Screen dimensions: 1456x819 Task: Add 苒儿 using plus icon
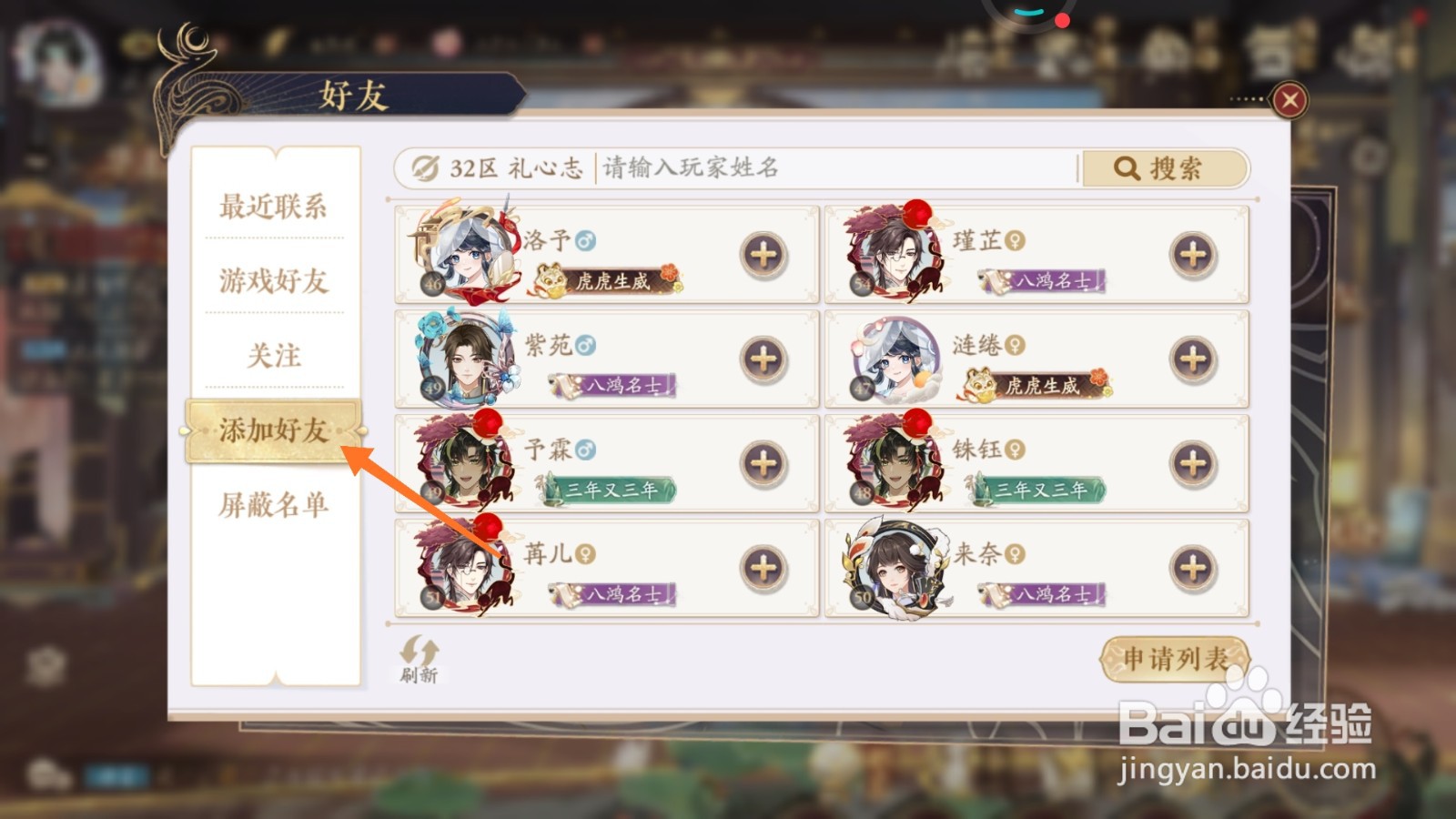tap(763, 569)
